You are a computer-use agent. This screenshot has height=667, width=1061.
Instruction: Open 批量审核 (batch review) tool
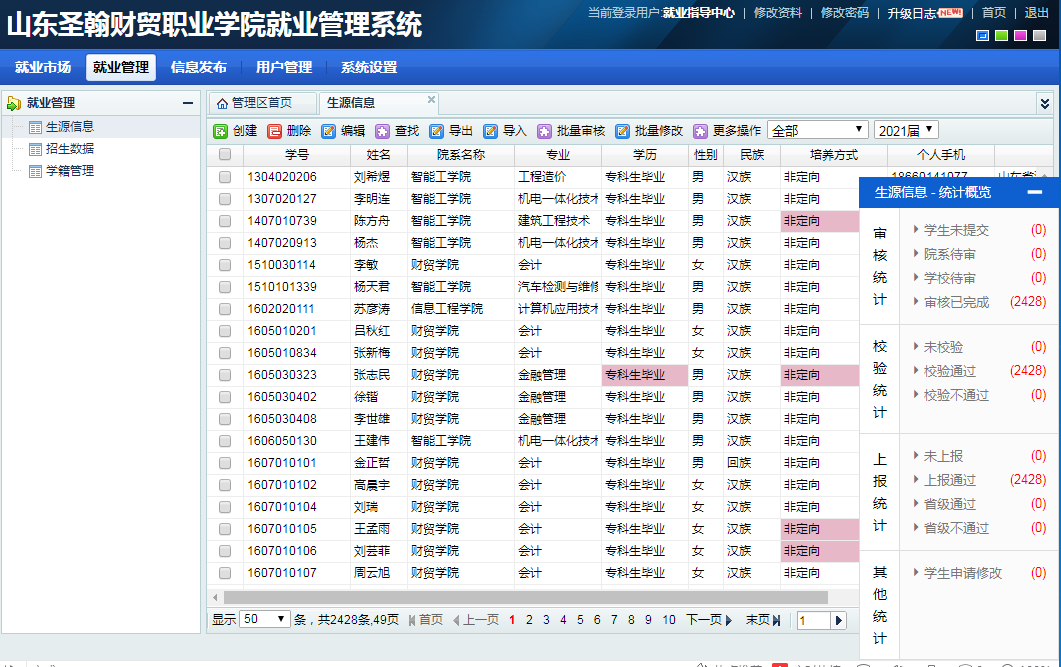(545, 131)
